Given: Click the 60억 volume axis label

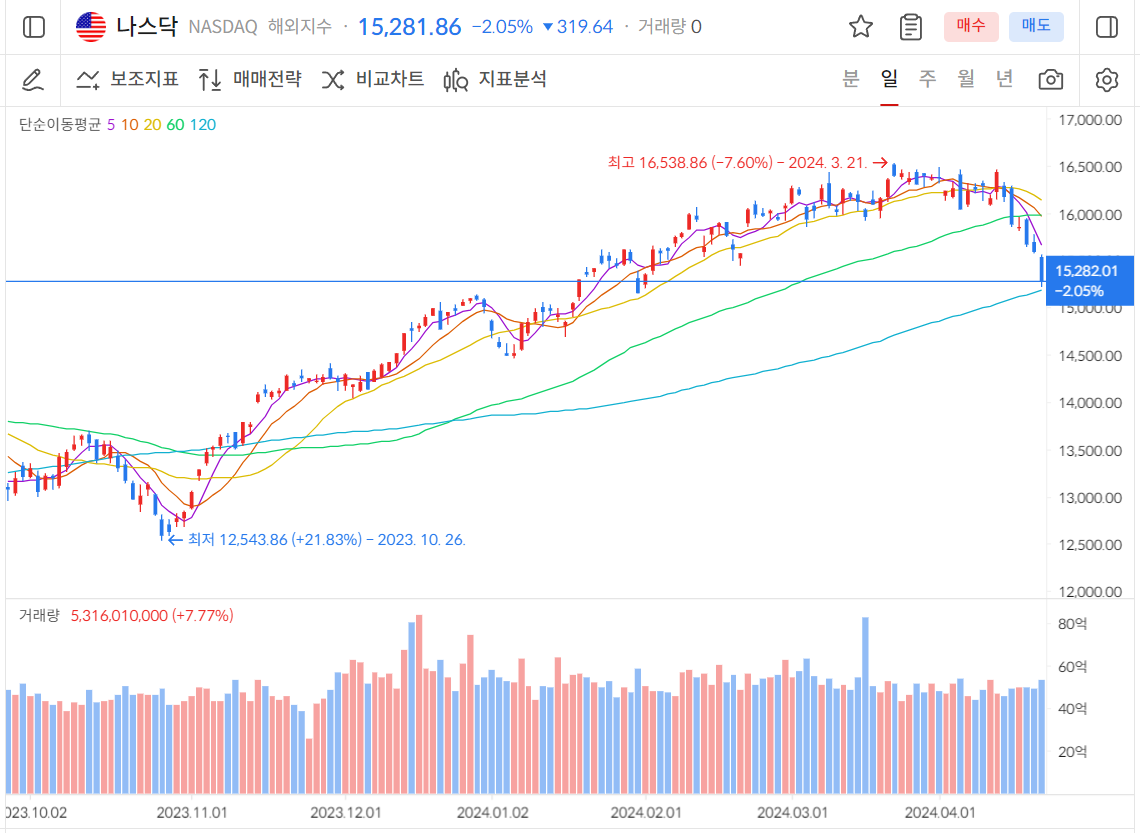Looking at the screenshot, I should click(x=1073, y=667).
